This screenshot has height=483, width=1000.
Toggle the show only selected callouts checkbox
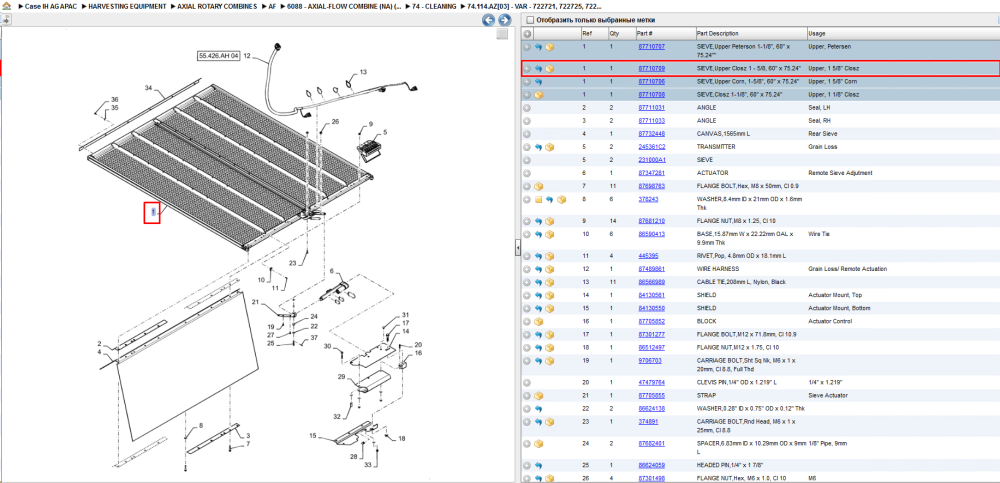[x=529, y=20]
